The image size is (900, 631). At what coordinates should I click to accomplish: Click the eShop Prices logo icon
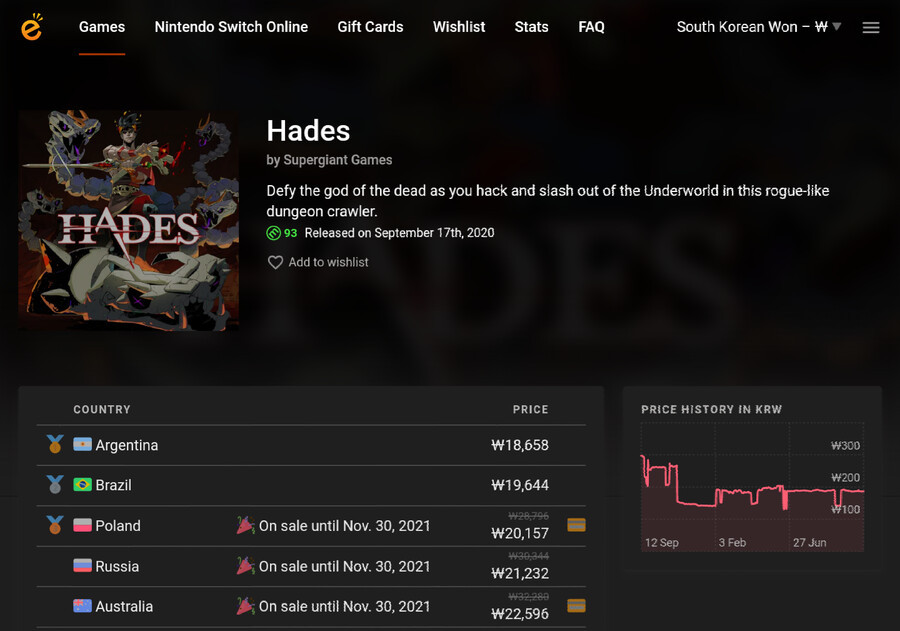(32, 26)
